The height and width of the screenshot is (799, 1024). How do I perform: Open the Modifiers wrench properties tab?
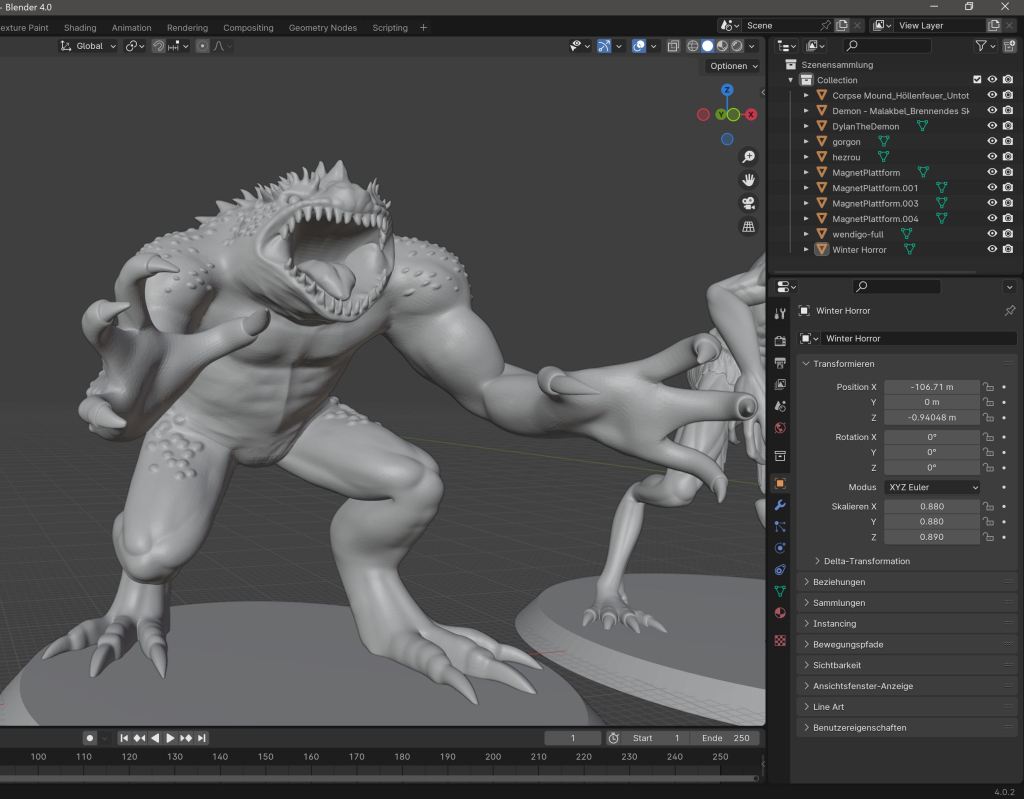click(780, 505)
